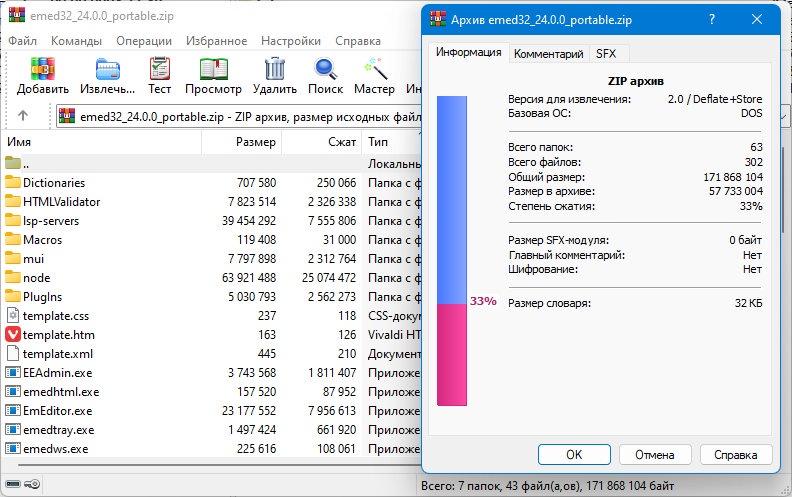This screenshot has width=792, height=497.
Task: Click the dialog's question mark help button
Action: (712, 20)
